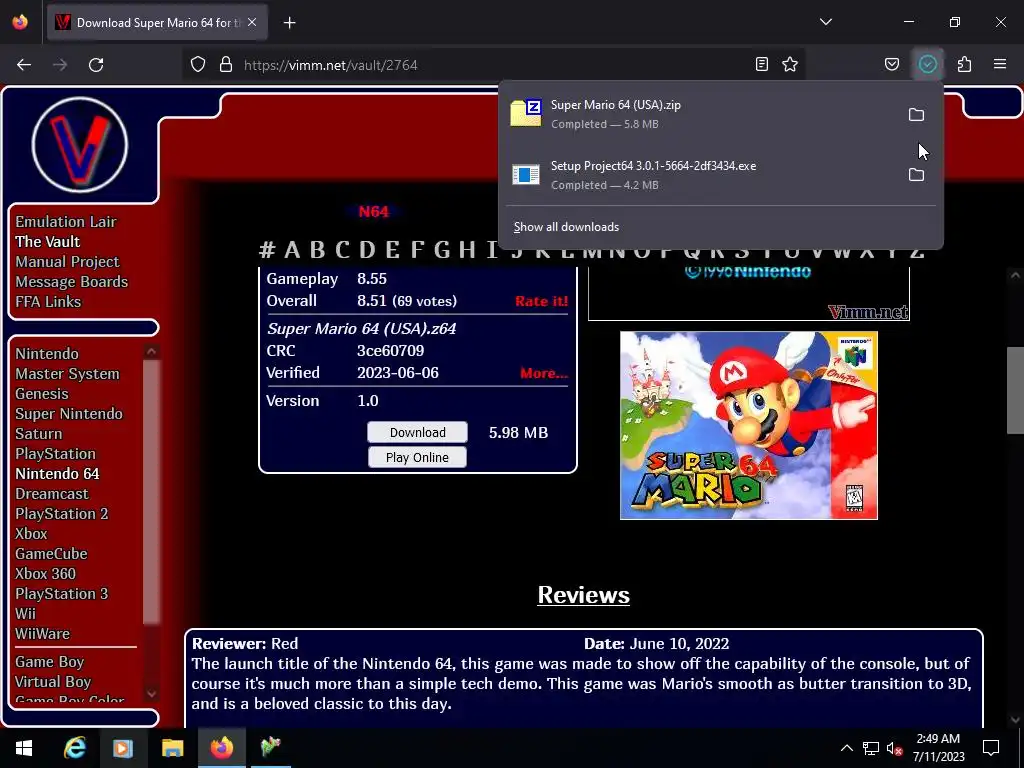Click the muted volume tray icon
This screenshot has width=1024, height=768.
point(894,748)
